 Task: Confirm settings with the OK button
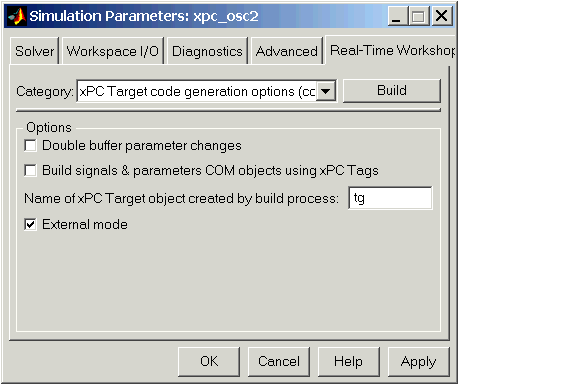click(x=209, y=361)
